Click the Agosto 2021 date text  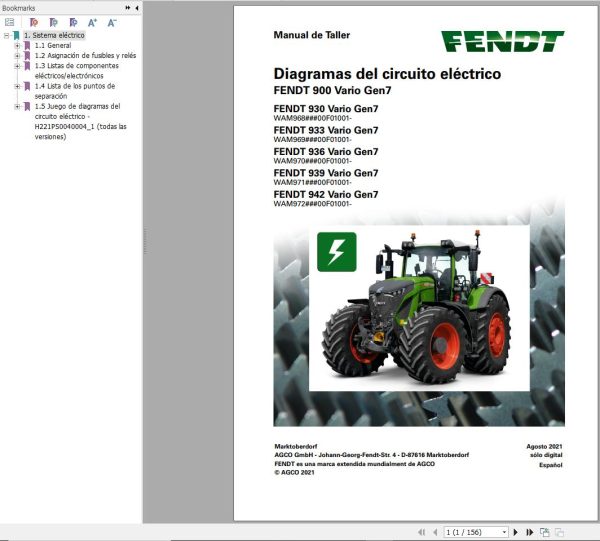point(544,446)
